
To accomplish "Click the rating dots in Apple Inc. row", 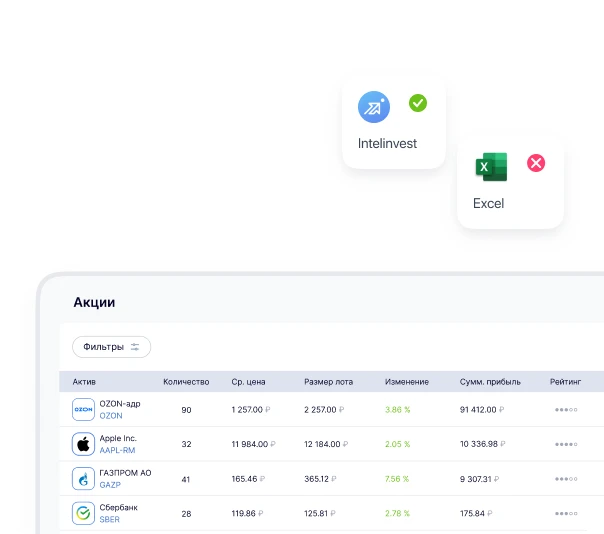I will click(x=566, y=444).
